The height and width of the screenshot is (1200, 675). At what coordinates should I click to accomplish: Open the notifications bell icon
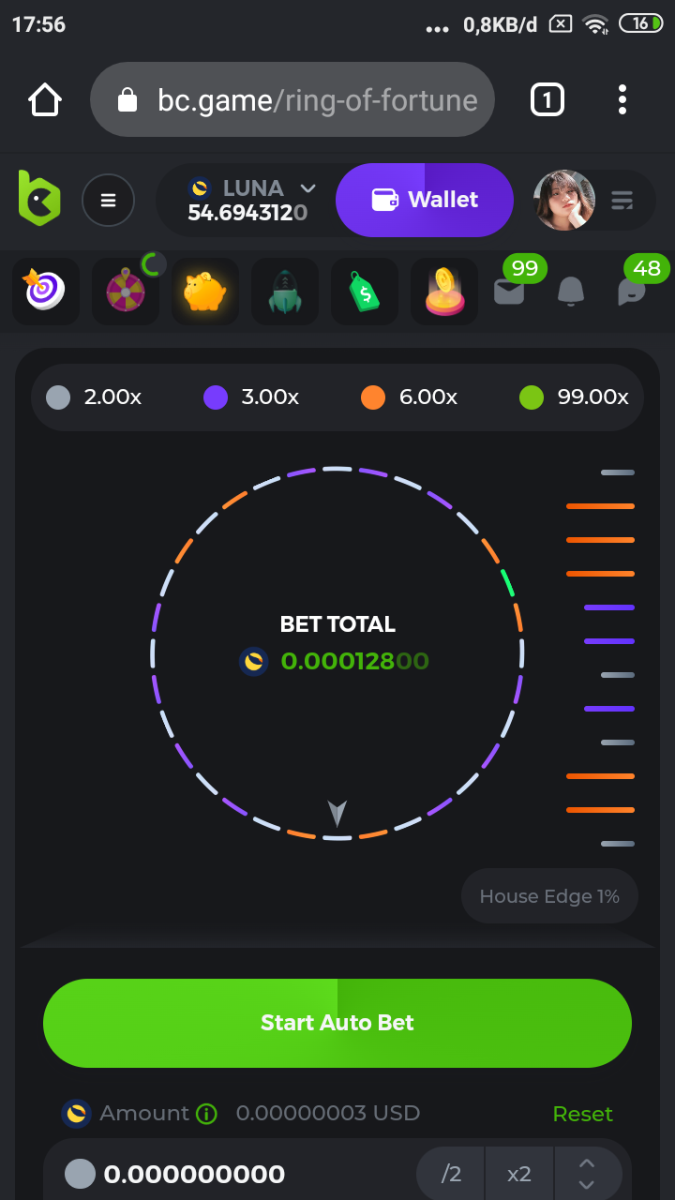(x=571, y=291)
